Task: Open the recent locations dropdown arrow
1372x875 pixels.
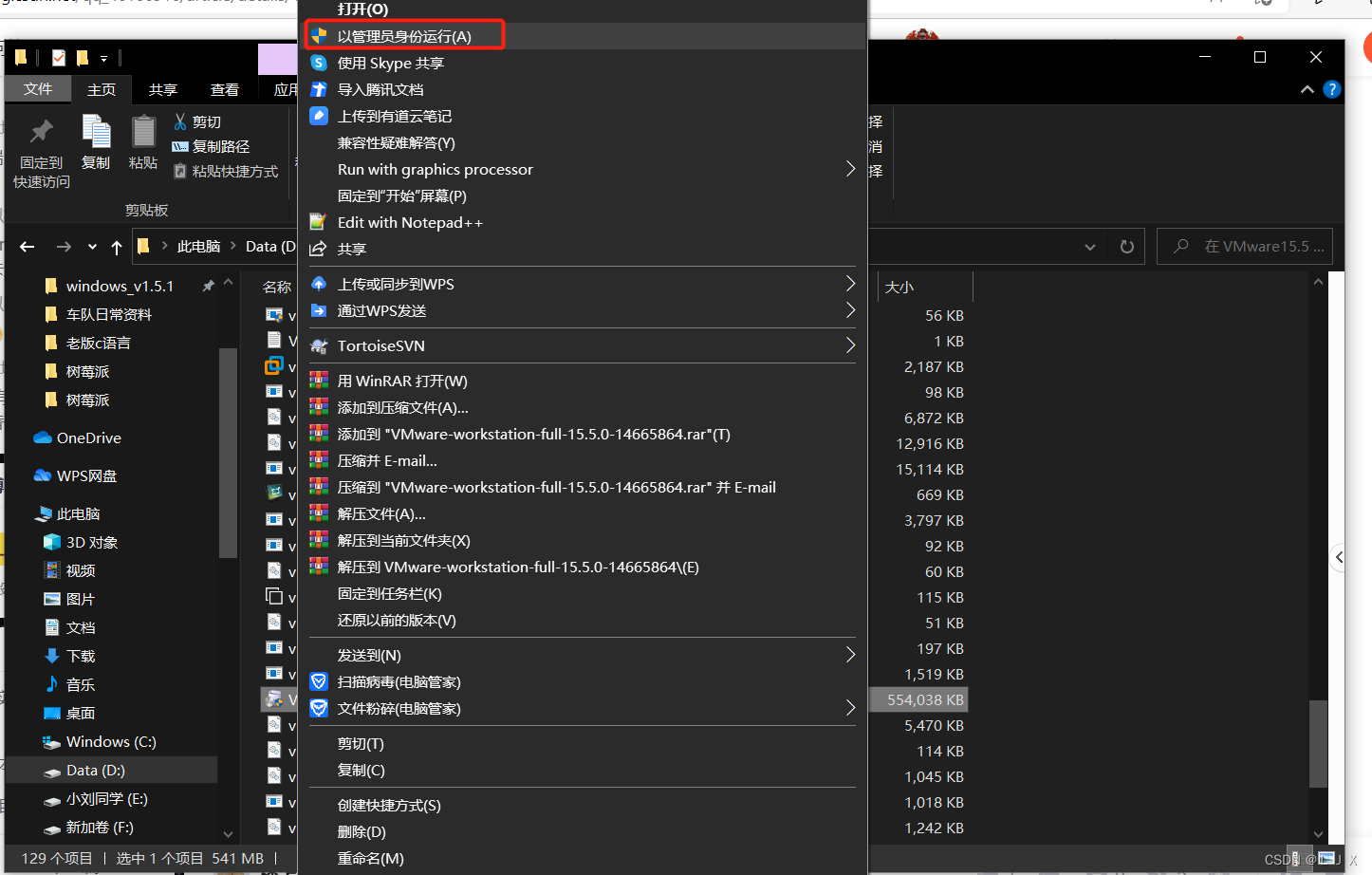Action: [92, 247]
